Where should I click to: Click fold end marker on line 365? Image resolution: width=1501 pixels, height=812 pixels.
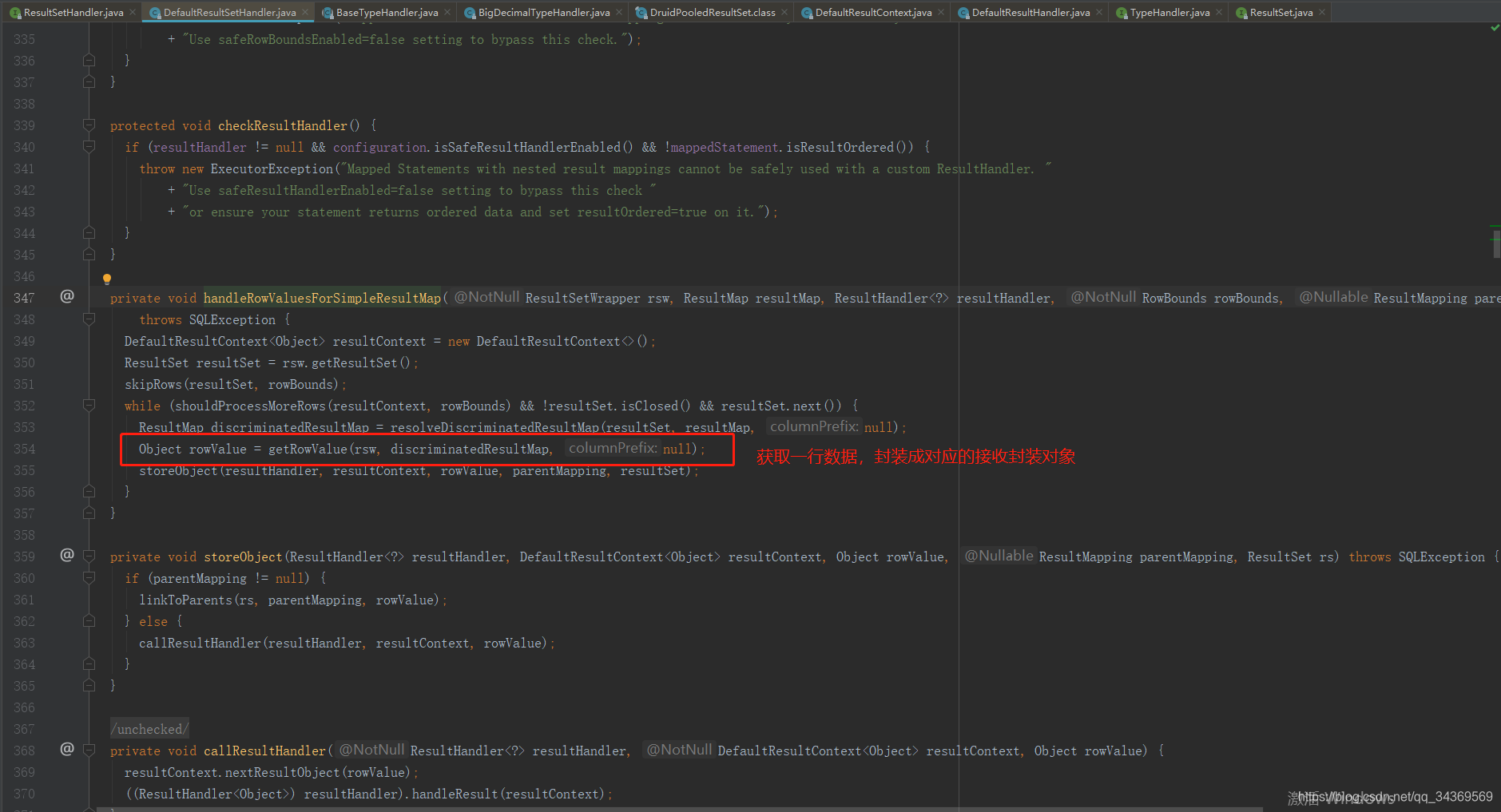(x=89, y=686)
